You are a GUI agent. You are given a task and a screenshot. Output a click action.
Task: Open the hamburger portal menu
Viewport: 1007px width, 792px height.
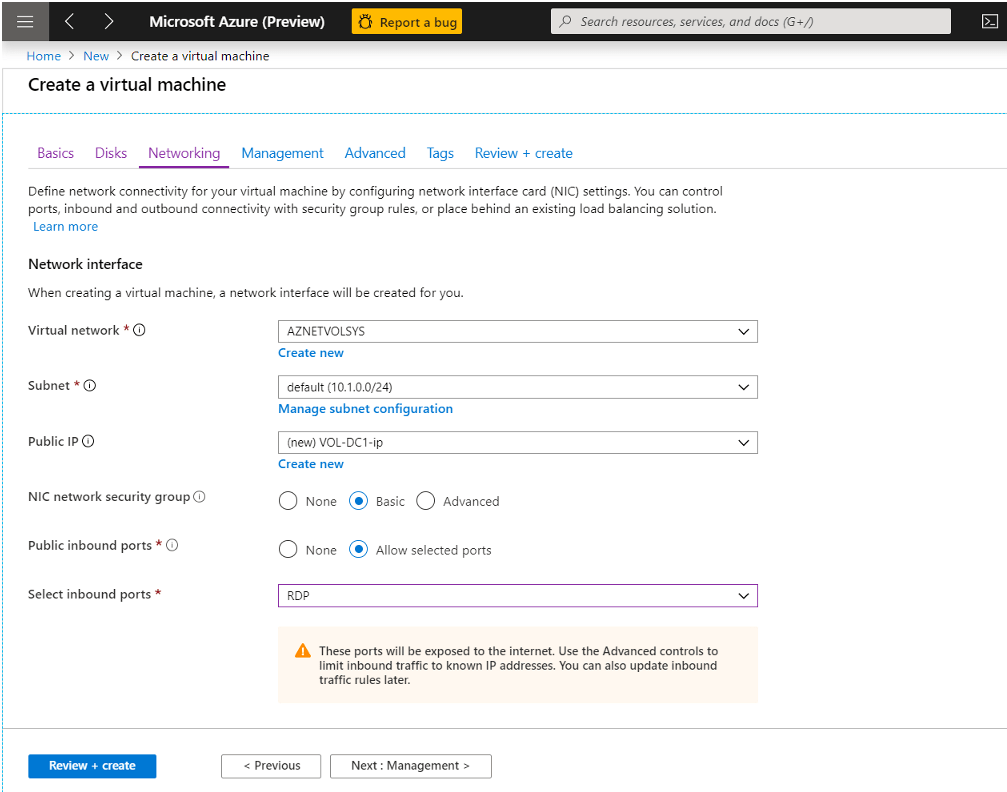click(x=25, y=21)
